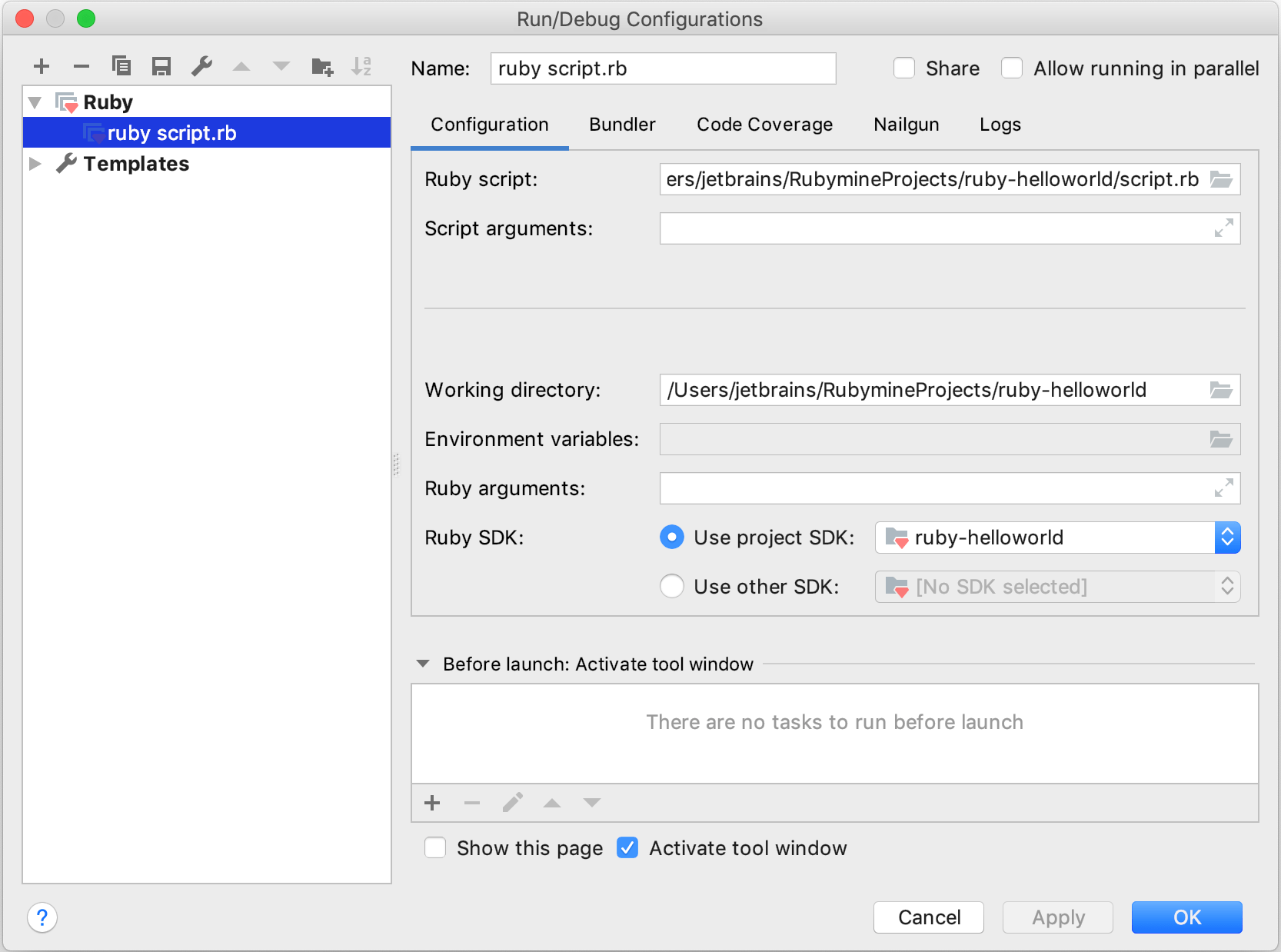The width and height of the screenshot is (1281, 952).
Task: Enable Allow running in parallel
Action: 1012,68
